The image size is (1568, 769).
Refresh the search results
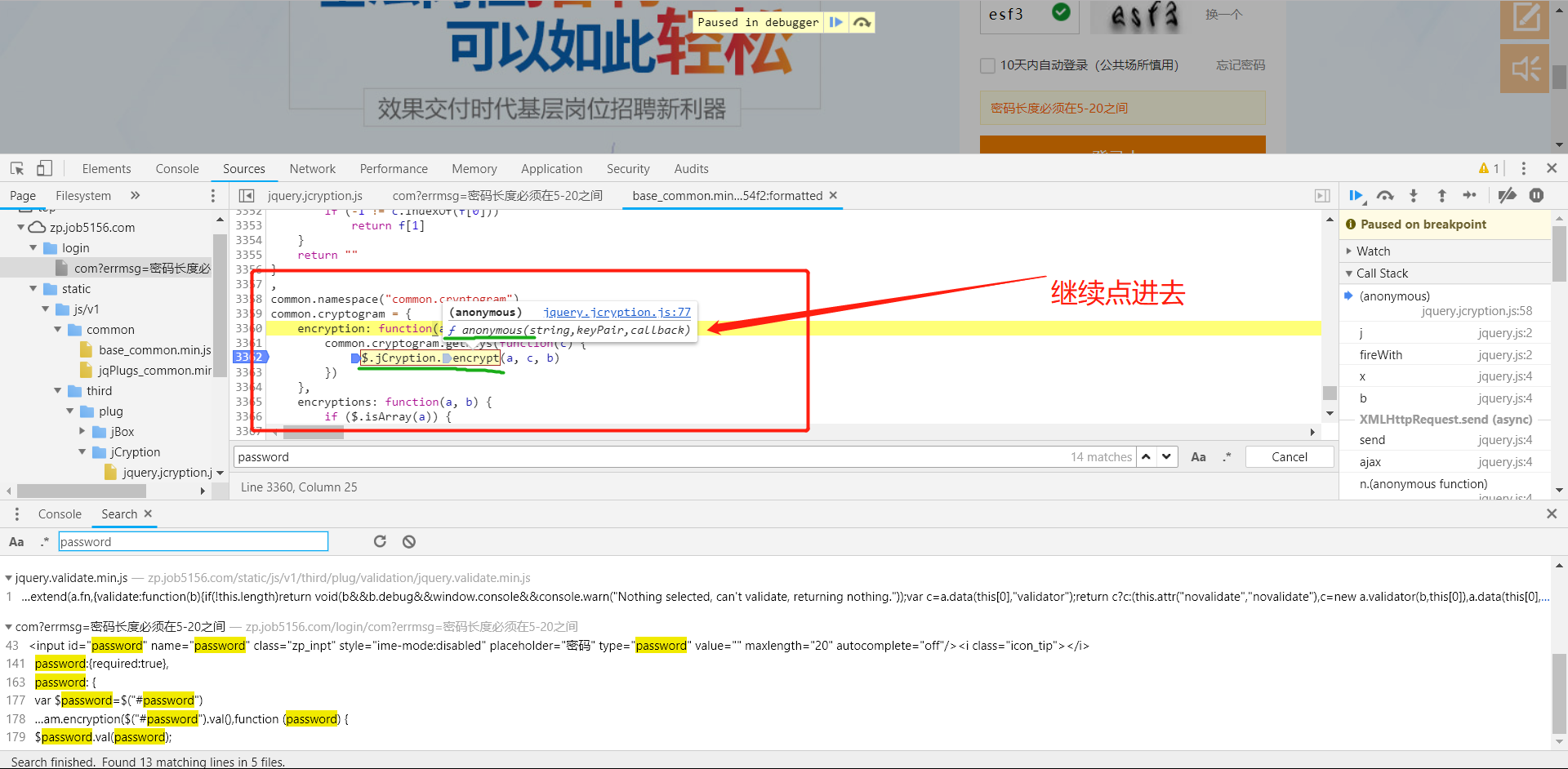pyautogui.click(x=380, y=541)
